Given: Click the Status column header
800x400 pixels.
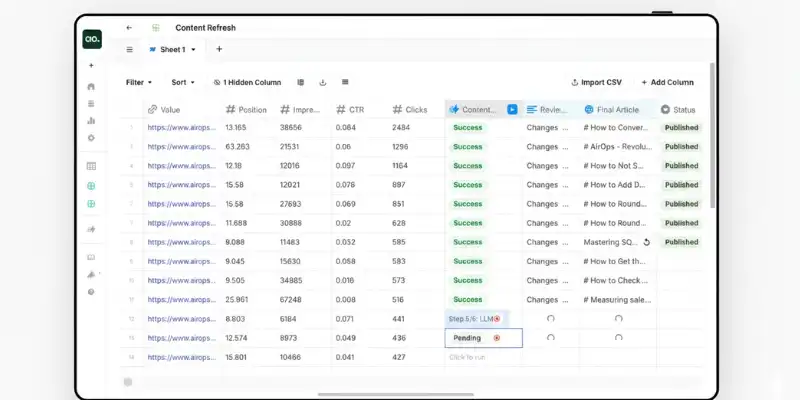Looking at the screenshot, I should (x=678, y=110).
